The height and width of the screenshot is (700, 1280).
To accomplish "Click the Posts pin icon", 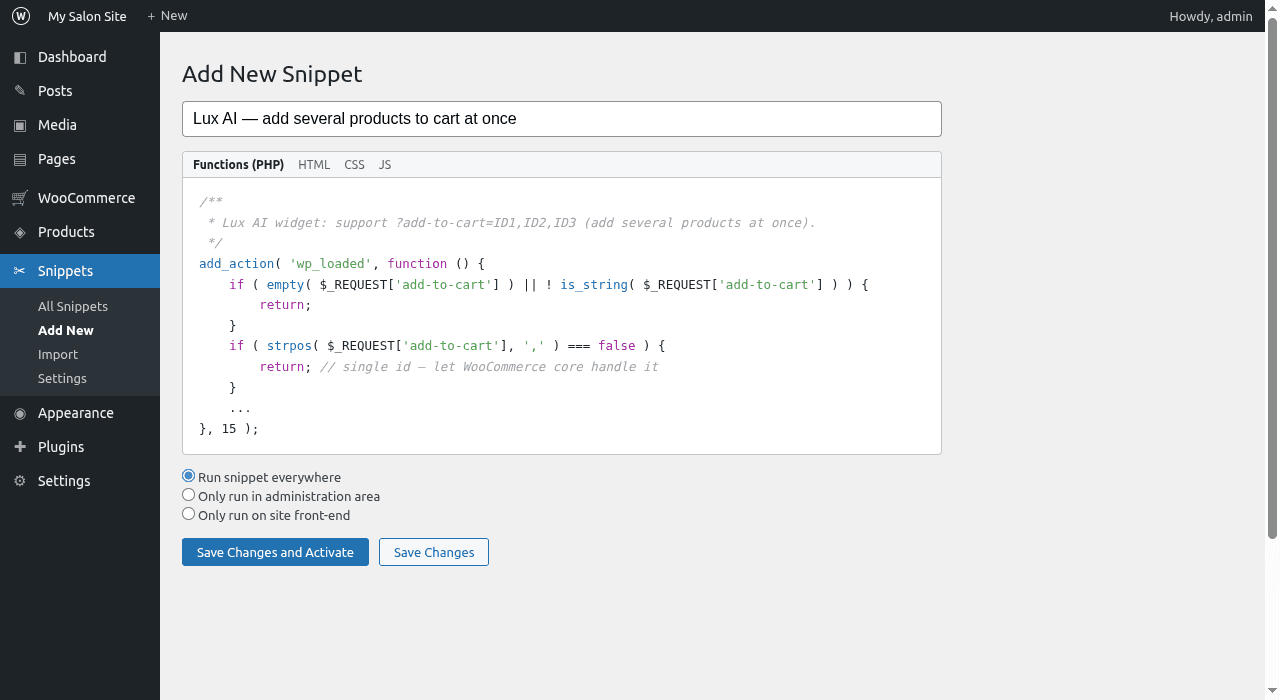I will tap(20, 91).
